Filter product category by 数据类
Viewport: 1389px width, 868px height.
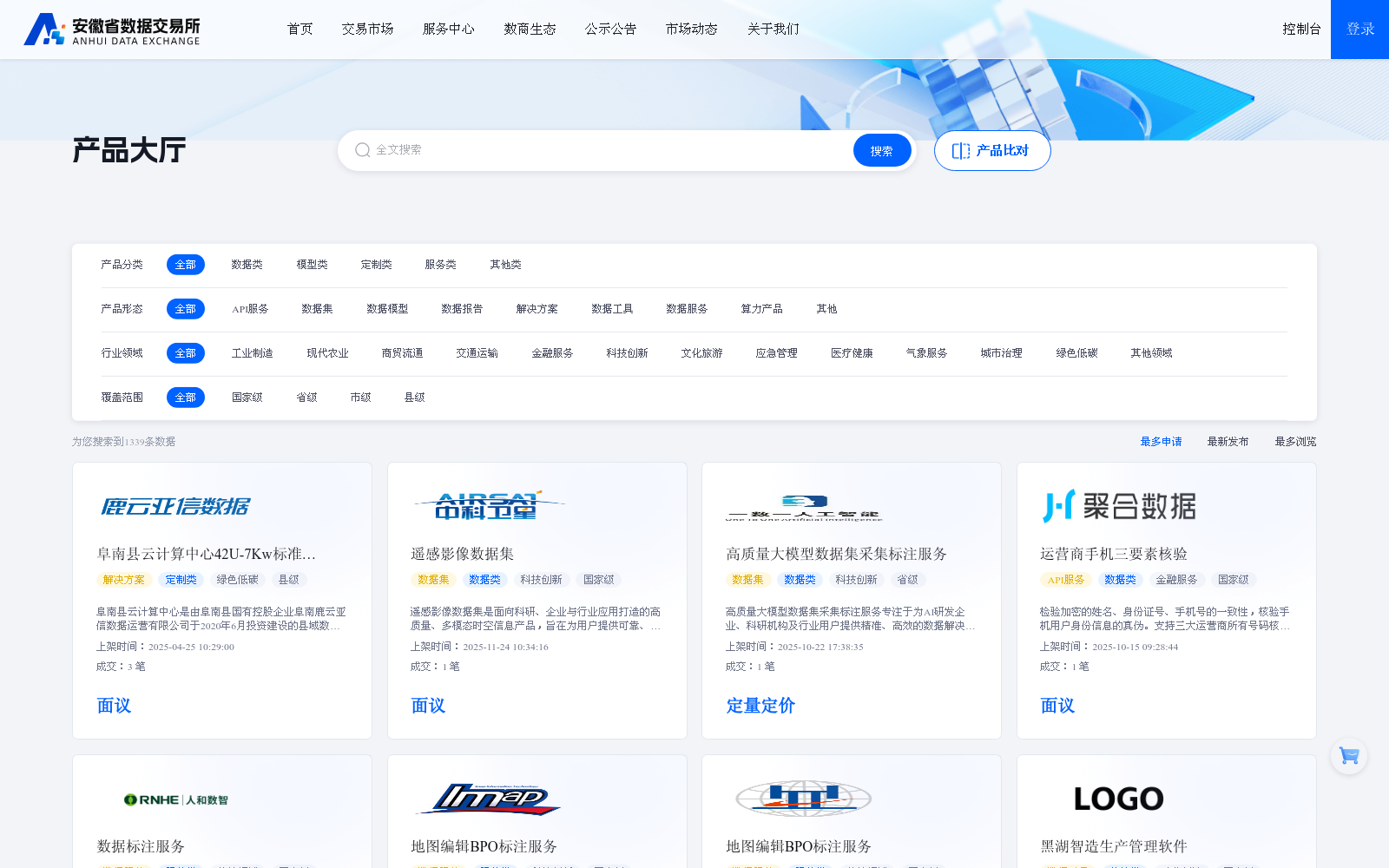click(247, 265)
